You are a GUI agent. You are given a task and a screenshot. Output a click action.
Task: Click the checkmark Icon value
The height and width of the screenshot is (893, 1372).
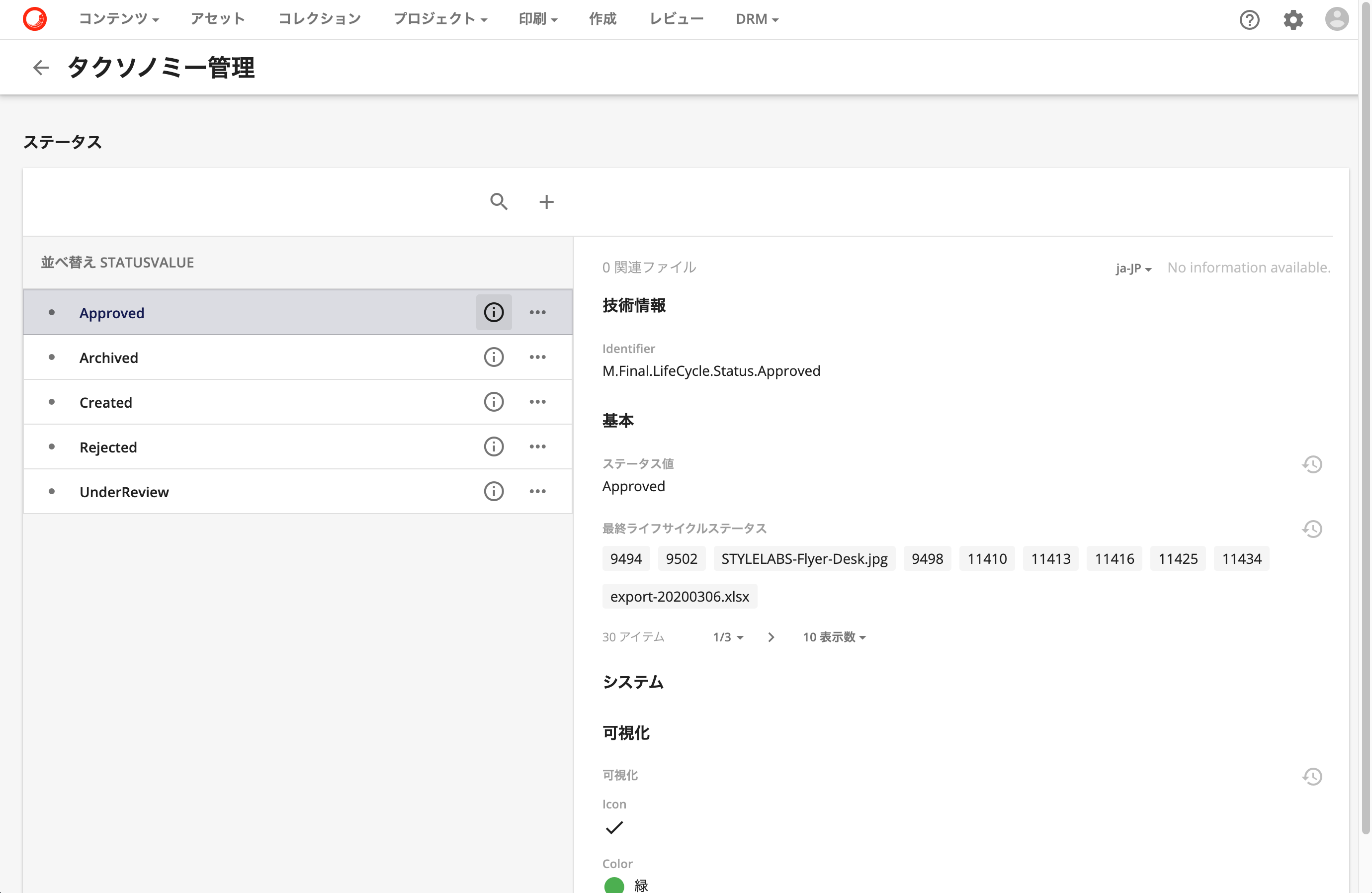pos(614,828)
